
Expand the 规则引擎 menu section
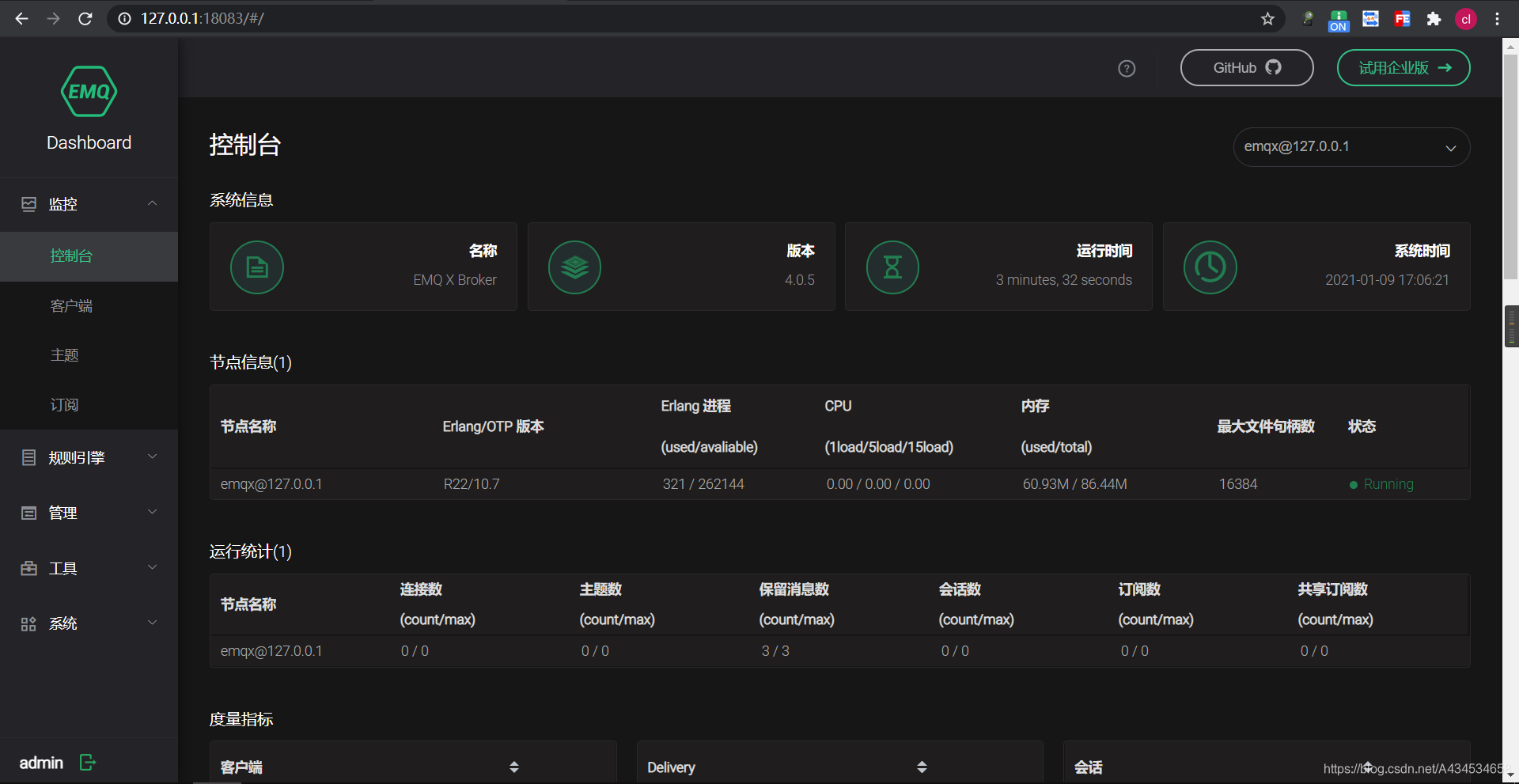coord(152,456)
